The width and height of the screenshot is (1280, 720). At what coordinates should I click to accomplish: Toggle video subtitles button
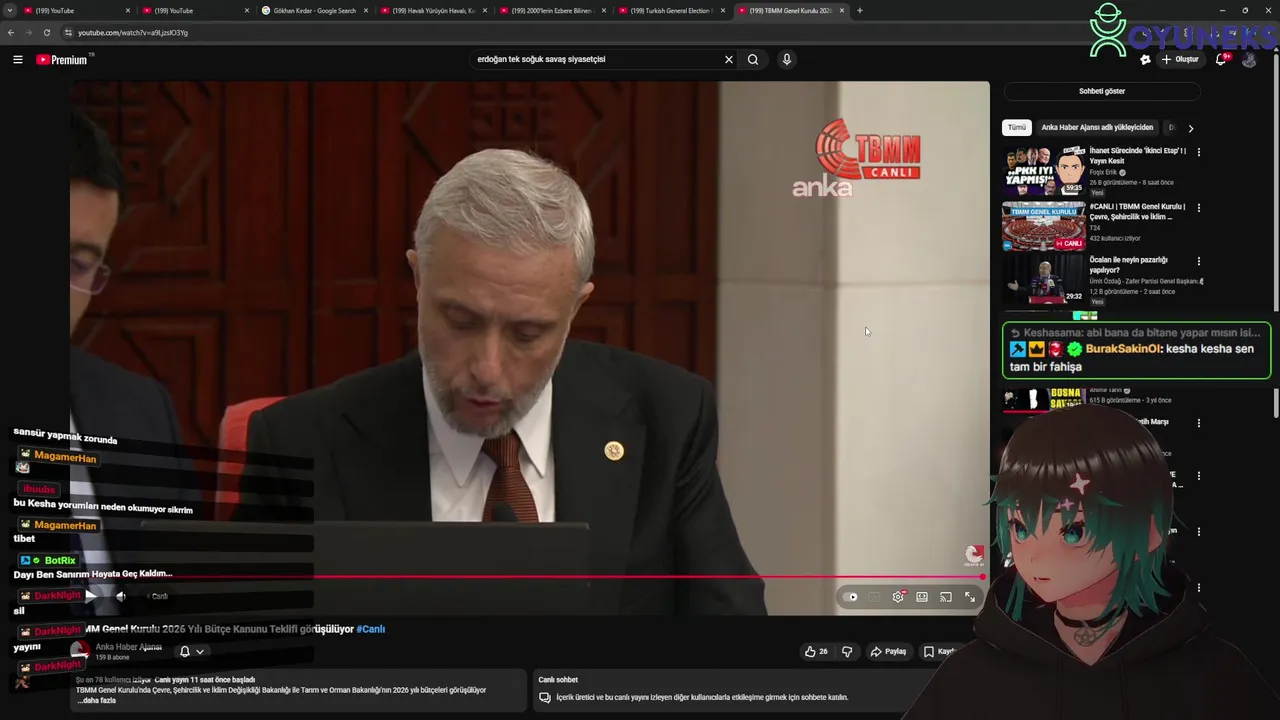(874, 597)
